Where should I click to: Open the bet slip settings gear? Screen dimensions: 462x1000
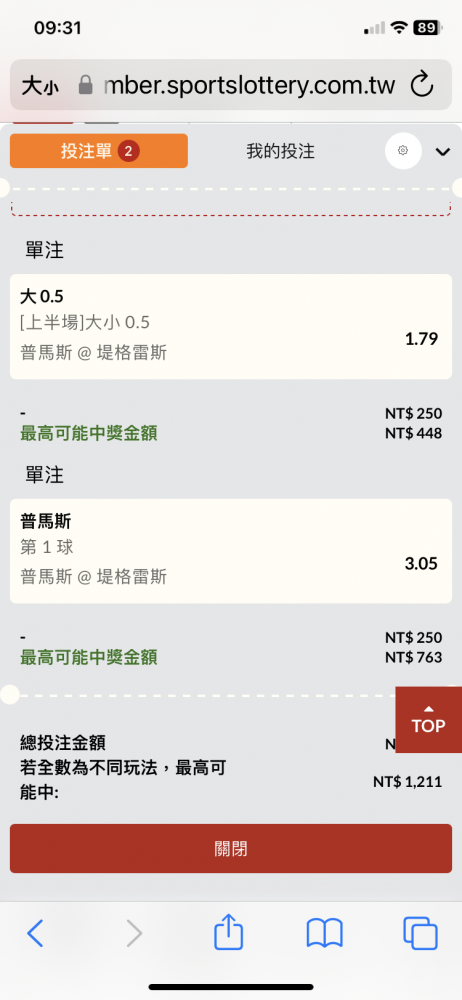coord(403,151)
